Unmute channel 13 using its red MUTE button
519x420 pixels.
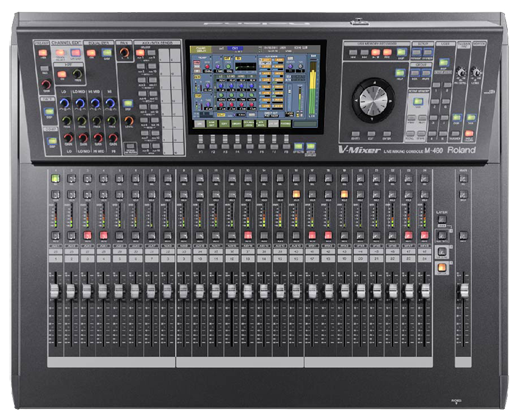(248, 236)
